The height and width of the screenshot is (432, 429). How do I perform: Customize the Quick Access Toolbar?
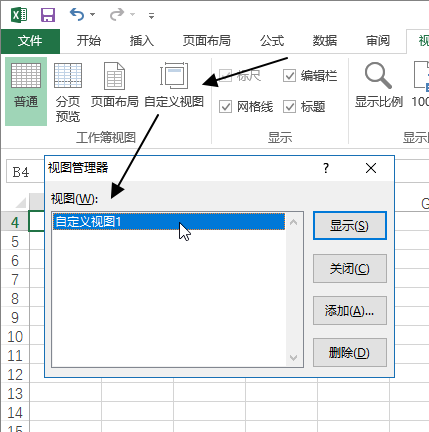(151, 15)
